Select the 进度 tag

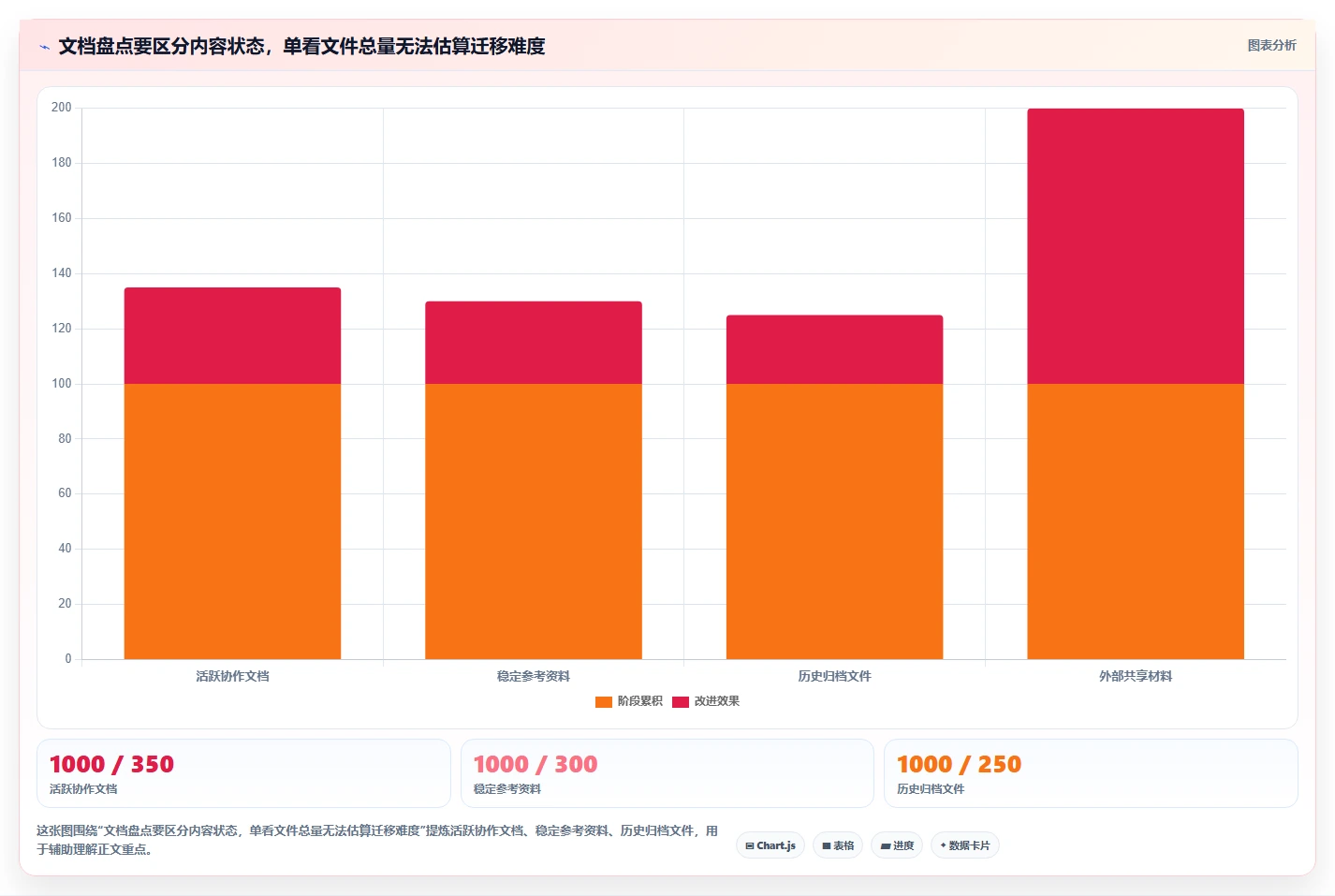897,845
